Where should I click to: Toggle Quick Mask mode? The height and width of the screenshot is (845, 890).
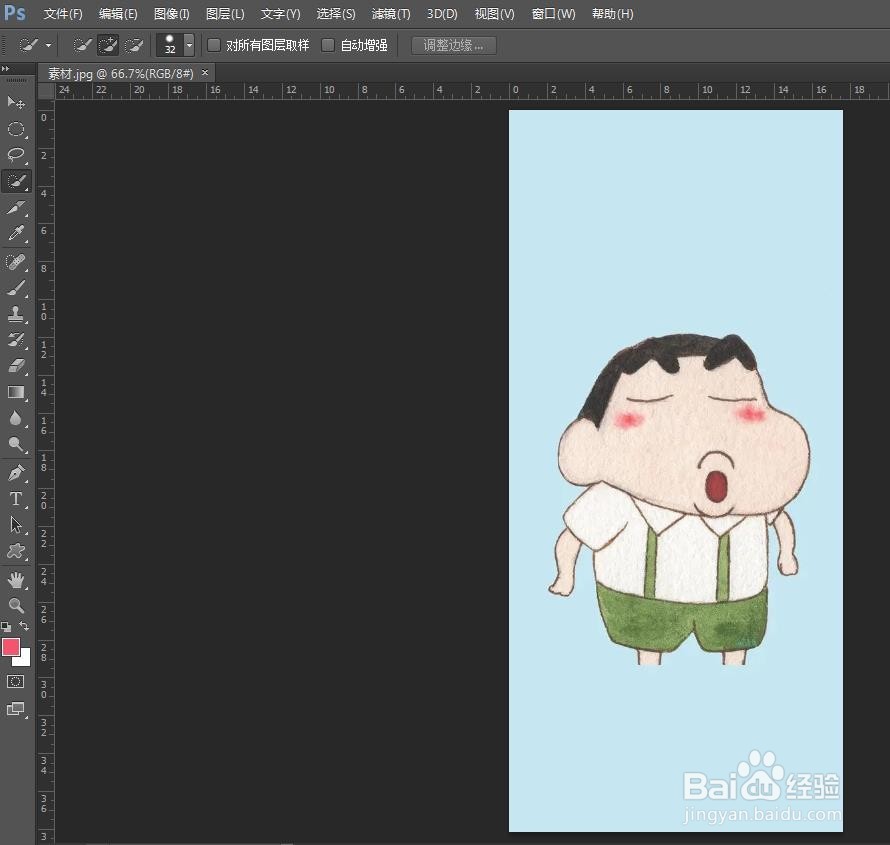[x=15, y=682]
